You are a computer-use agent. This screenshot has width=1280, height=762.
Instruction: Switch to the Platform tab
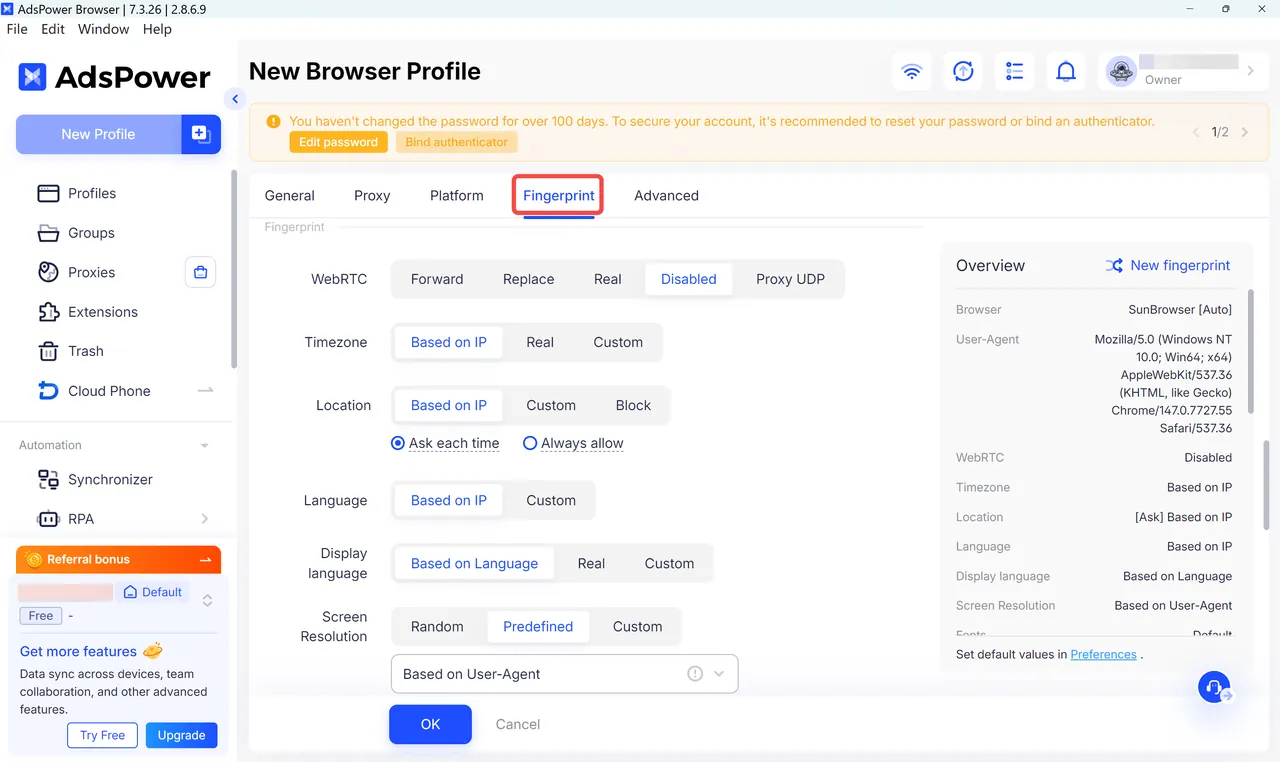(457, 195)
